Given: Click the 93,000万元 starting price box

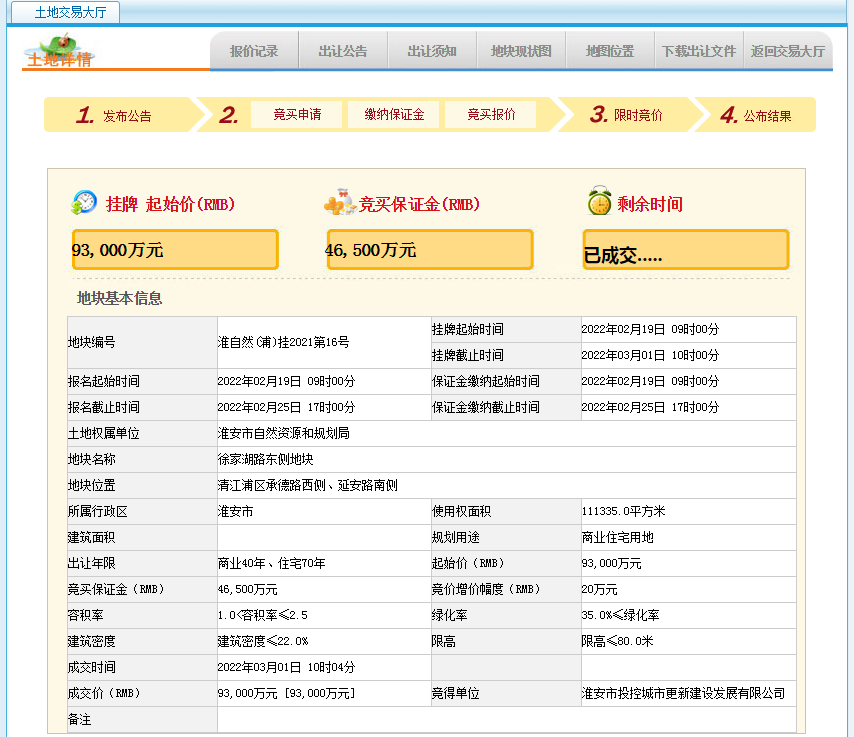Looking at the screenshot, I should 175,249.
